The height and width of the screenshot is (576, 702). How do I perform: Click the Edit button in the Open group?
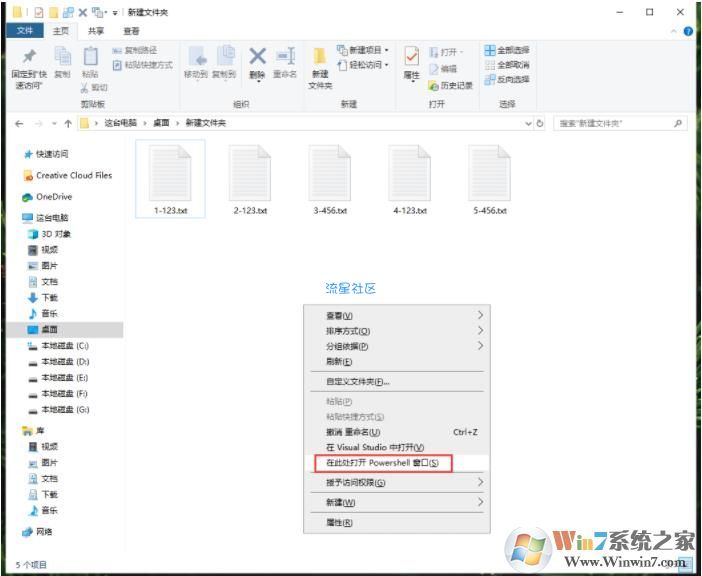pyautogui.click(x=443, y=69)
